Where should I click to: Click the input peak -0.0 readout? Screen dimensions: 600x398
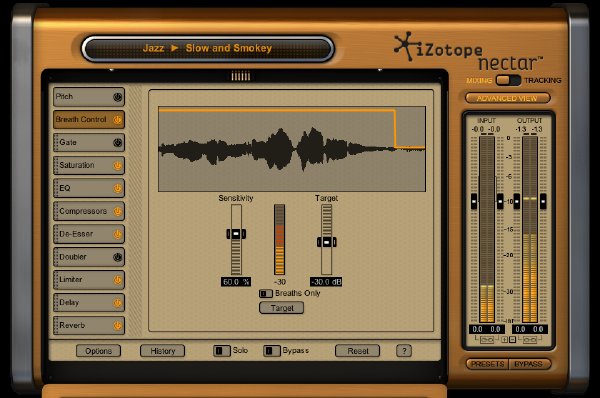(486, 129)
